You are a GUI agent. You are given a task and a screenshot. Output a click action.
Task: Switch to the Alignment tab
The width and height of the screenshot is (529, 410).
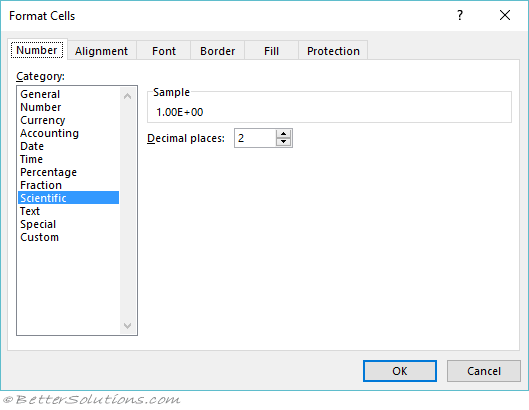click(x=102, y=51)
